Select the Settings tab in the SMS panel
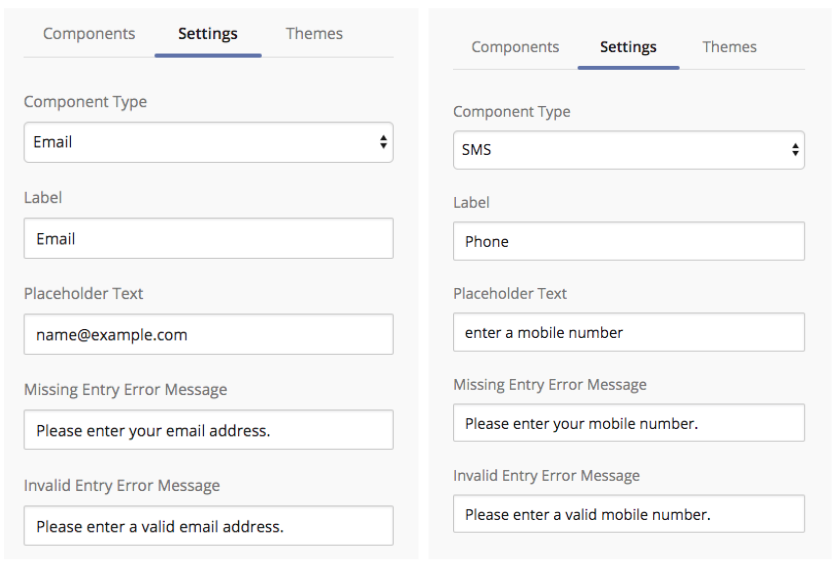 628,47
